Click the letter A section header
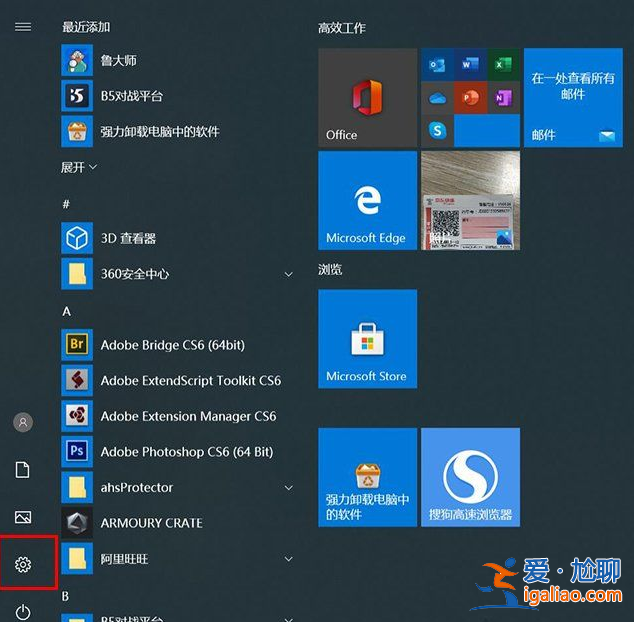This screenshot has width=634, height=622. coord(67,311)
